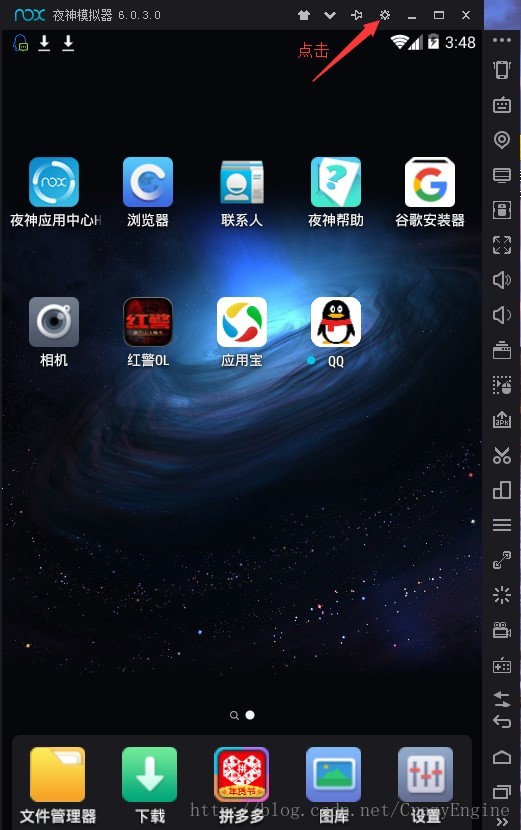This screenshot has height=830, width=521.
Task: Click the theme shirt icon in title bar
Action: tap(304, 15)
